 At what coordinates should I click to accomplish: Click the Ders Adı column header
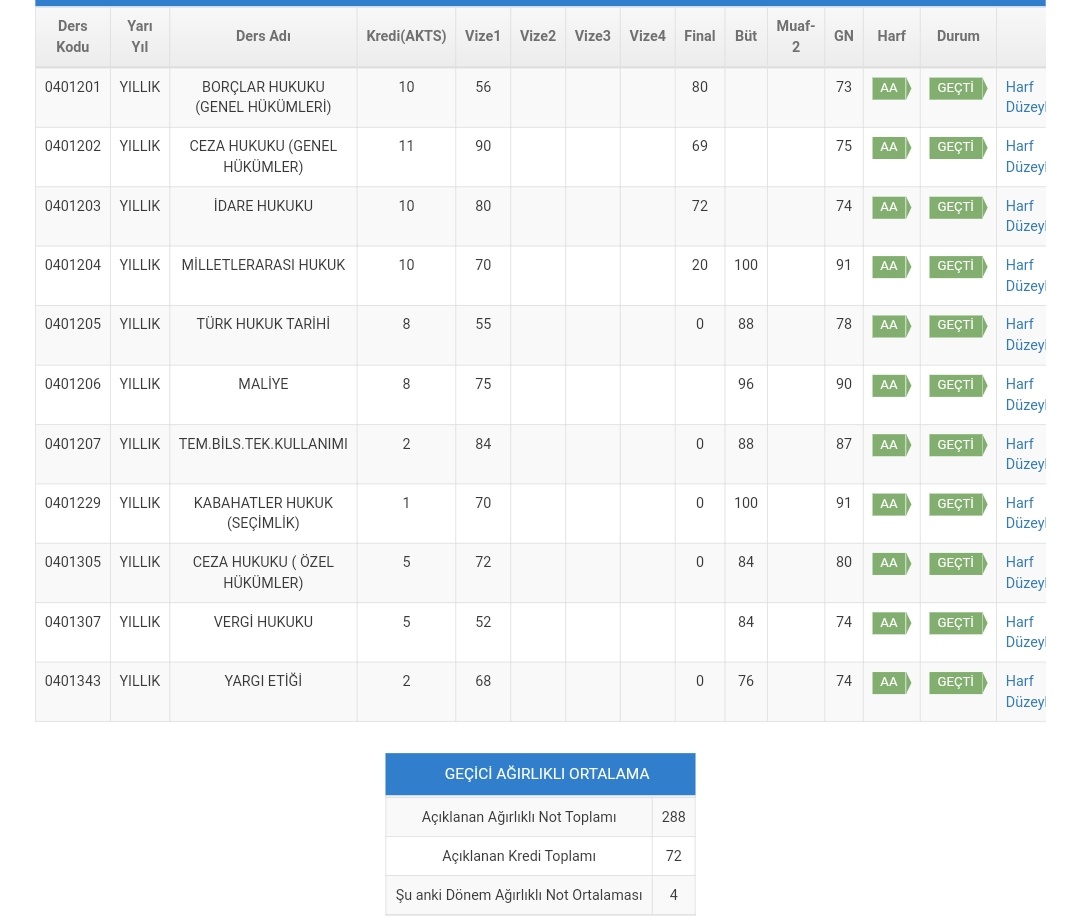pyautogui.click(x=263, y=36)
